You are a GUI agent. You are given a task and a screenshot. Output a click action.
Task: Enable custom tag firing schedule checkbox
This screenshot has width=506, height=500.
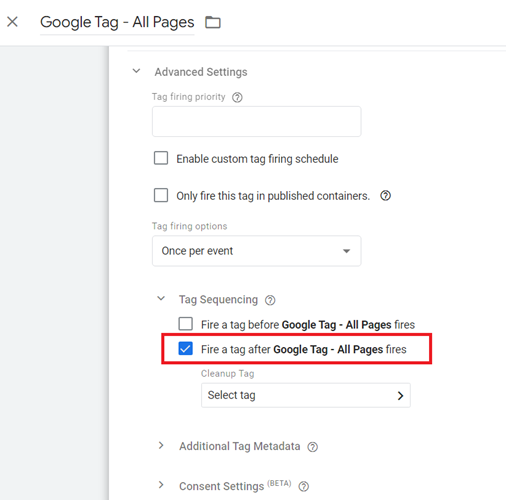coord(161,158)
